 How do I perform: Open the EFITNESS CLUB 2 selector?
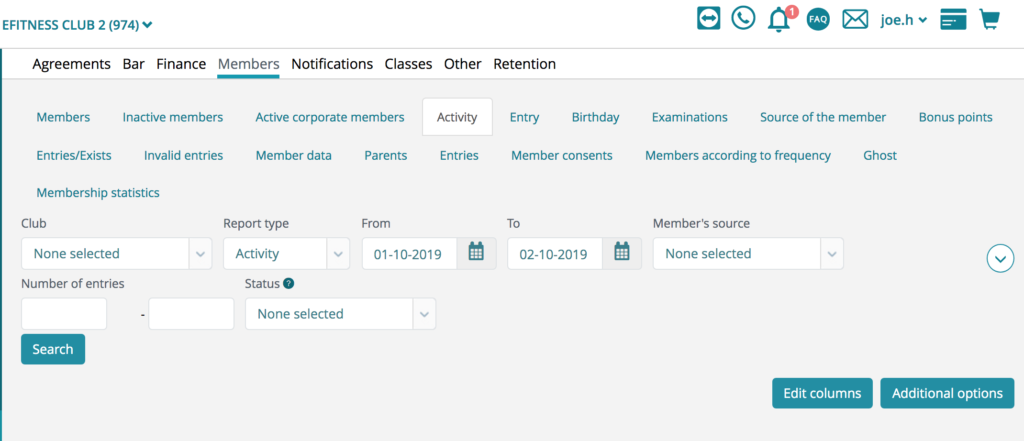click(x=77, y=25)
